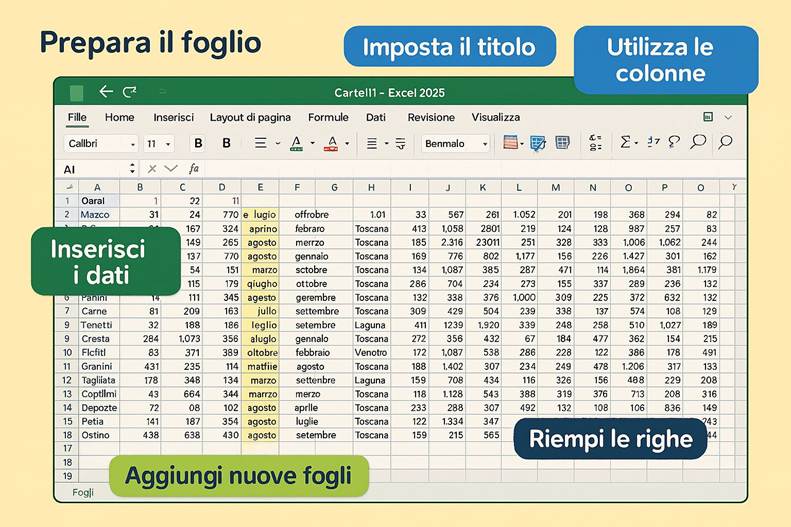Click the second B button beside the alignment icon

pyautogui.click(x=227, y=144)
